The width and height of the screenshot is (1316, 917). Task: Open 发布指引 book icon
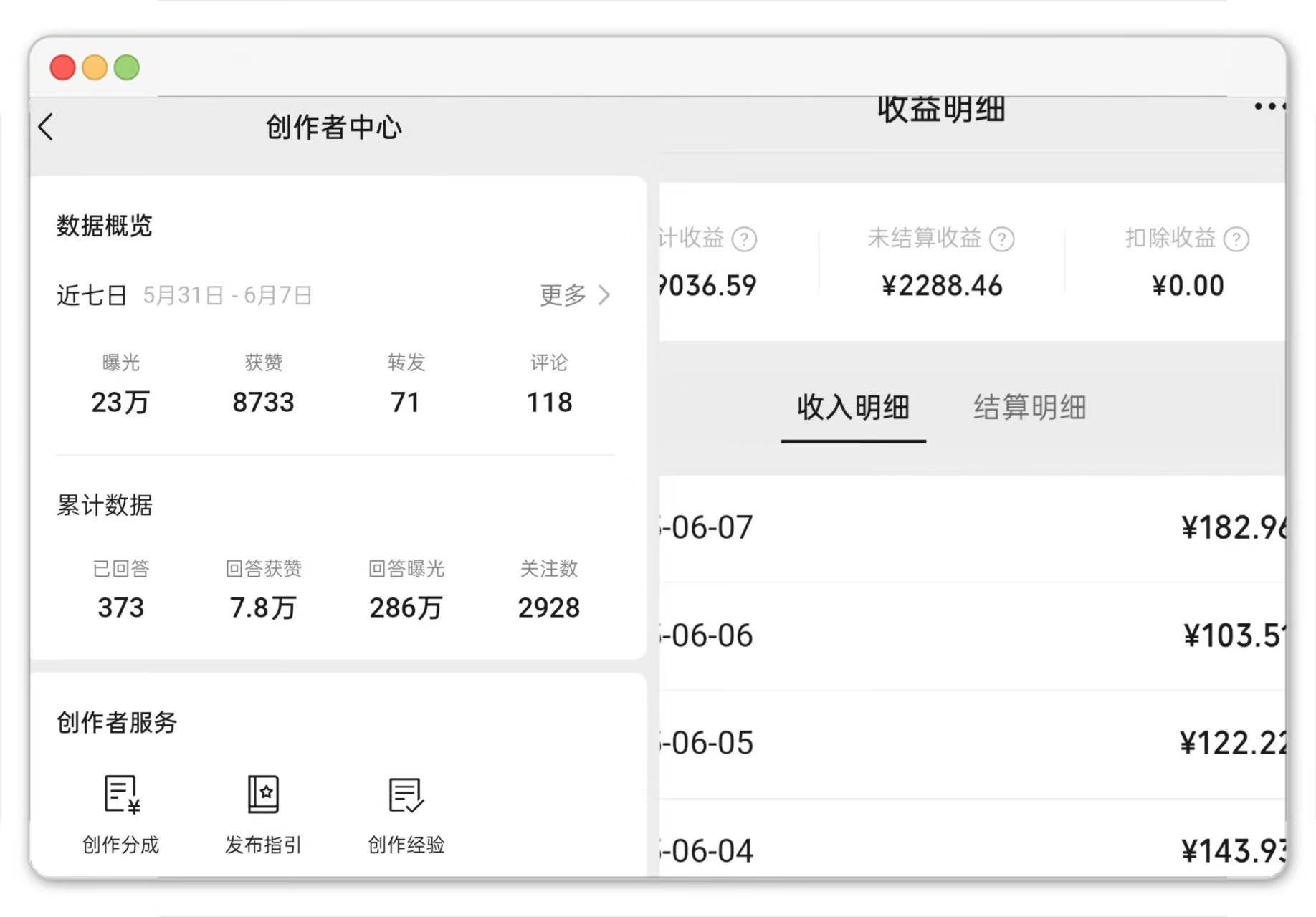tap(263, 794)
